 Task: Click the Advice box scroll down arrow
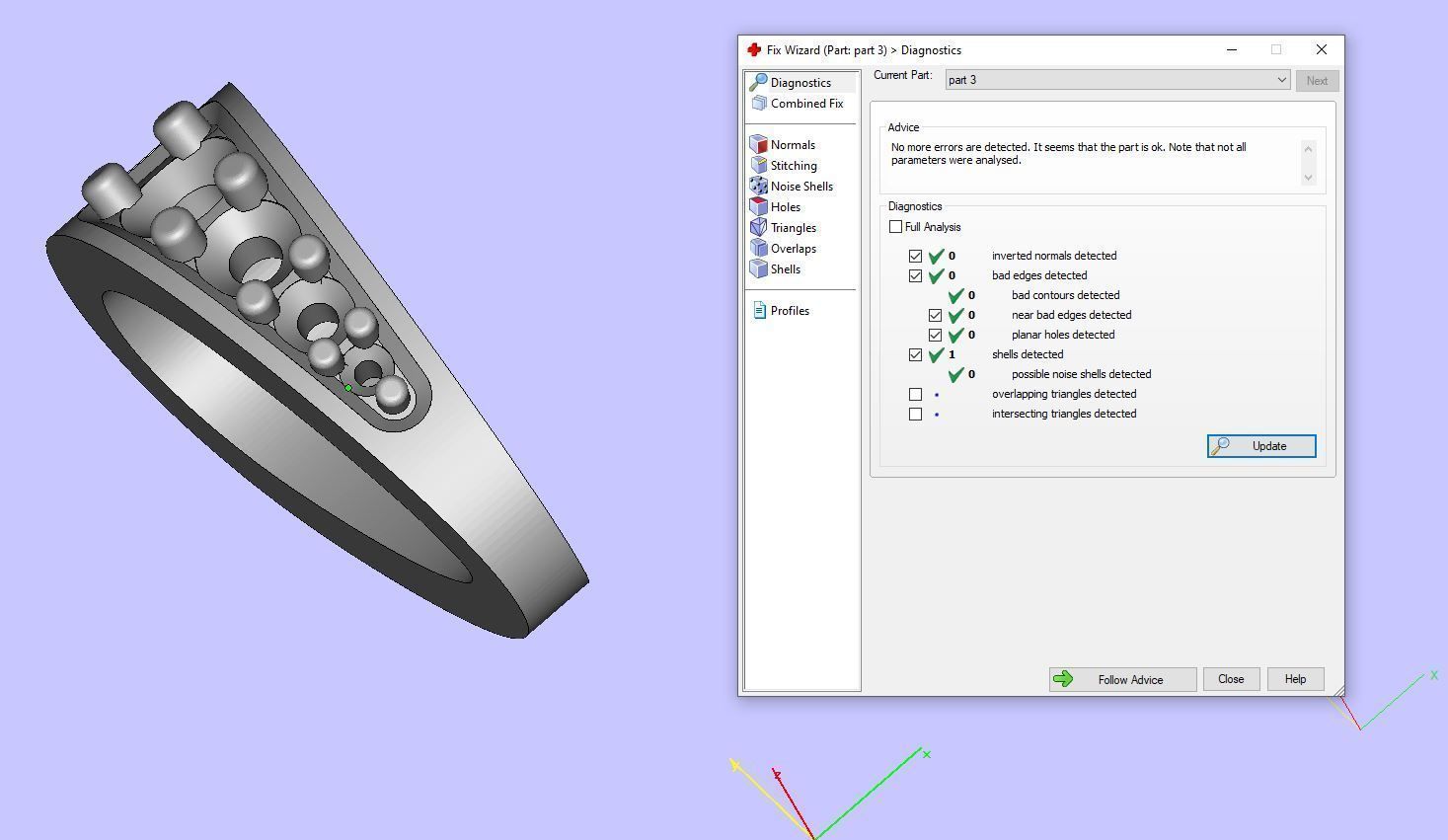coord(1308,178)
